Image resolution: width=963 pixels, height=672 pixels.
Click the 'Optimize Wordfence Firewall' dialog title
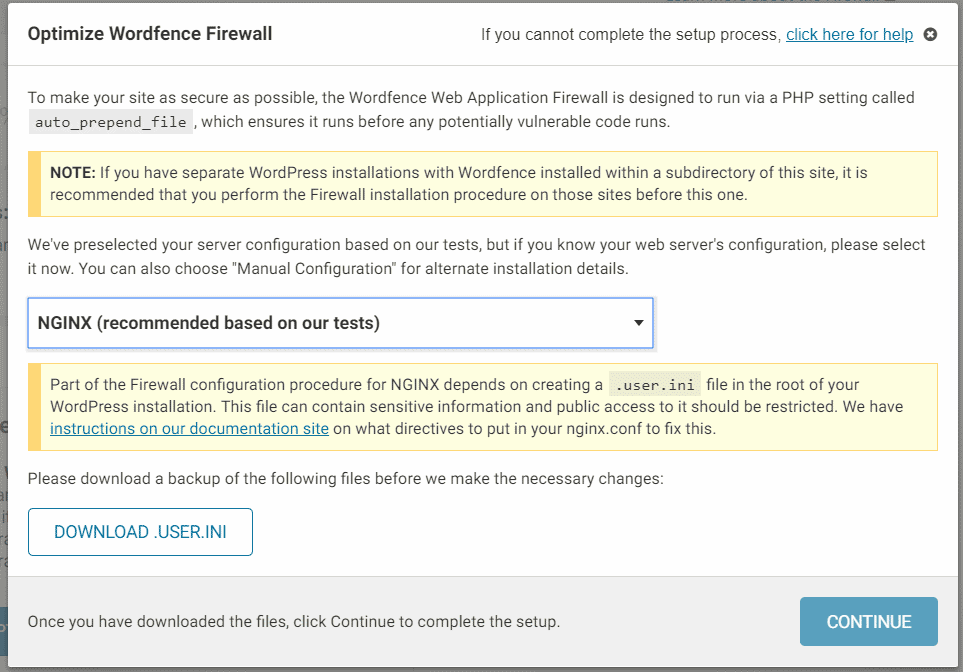coord(150,34)
